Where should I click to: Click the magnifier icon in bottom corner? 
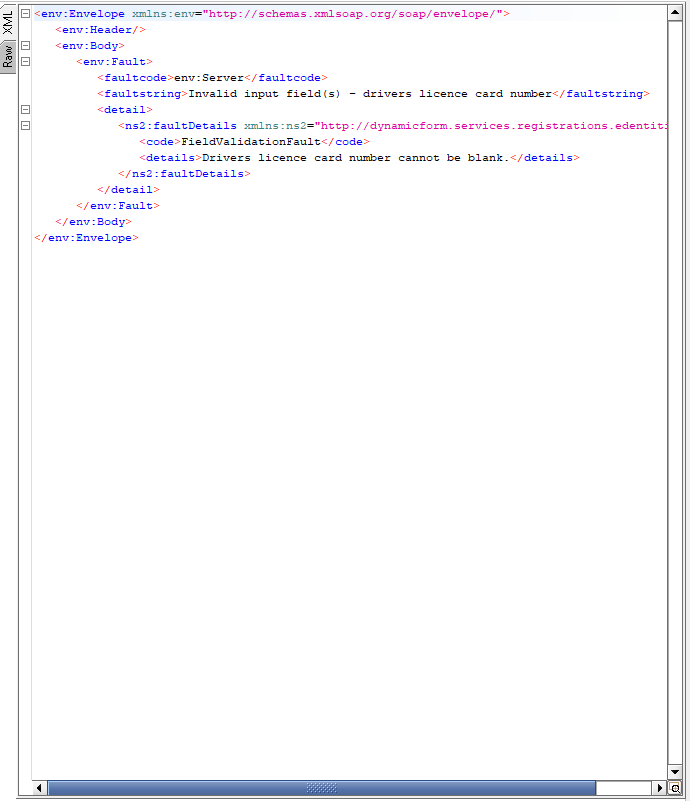pyautogui.click(x=675, y=788)
